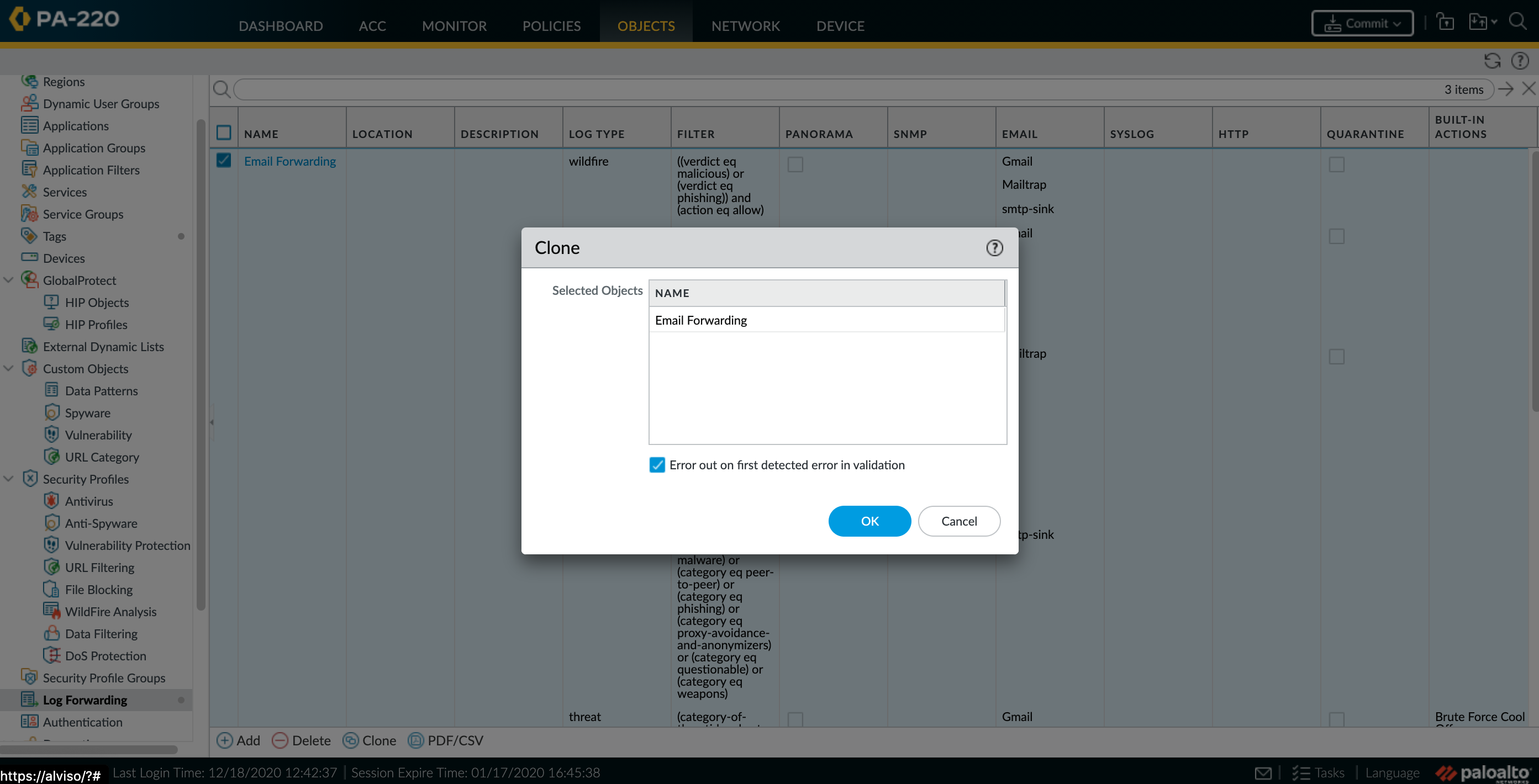
Task: Click the POLICIES menu tab
Action: click(551, 26)
